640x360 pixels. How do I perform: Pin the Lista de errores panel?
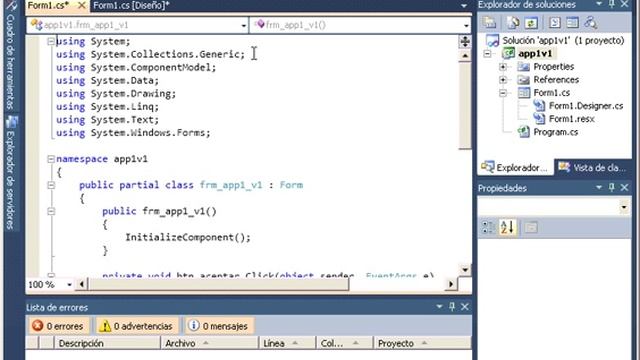[x=452, y=306]
